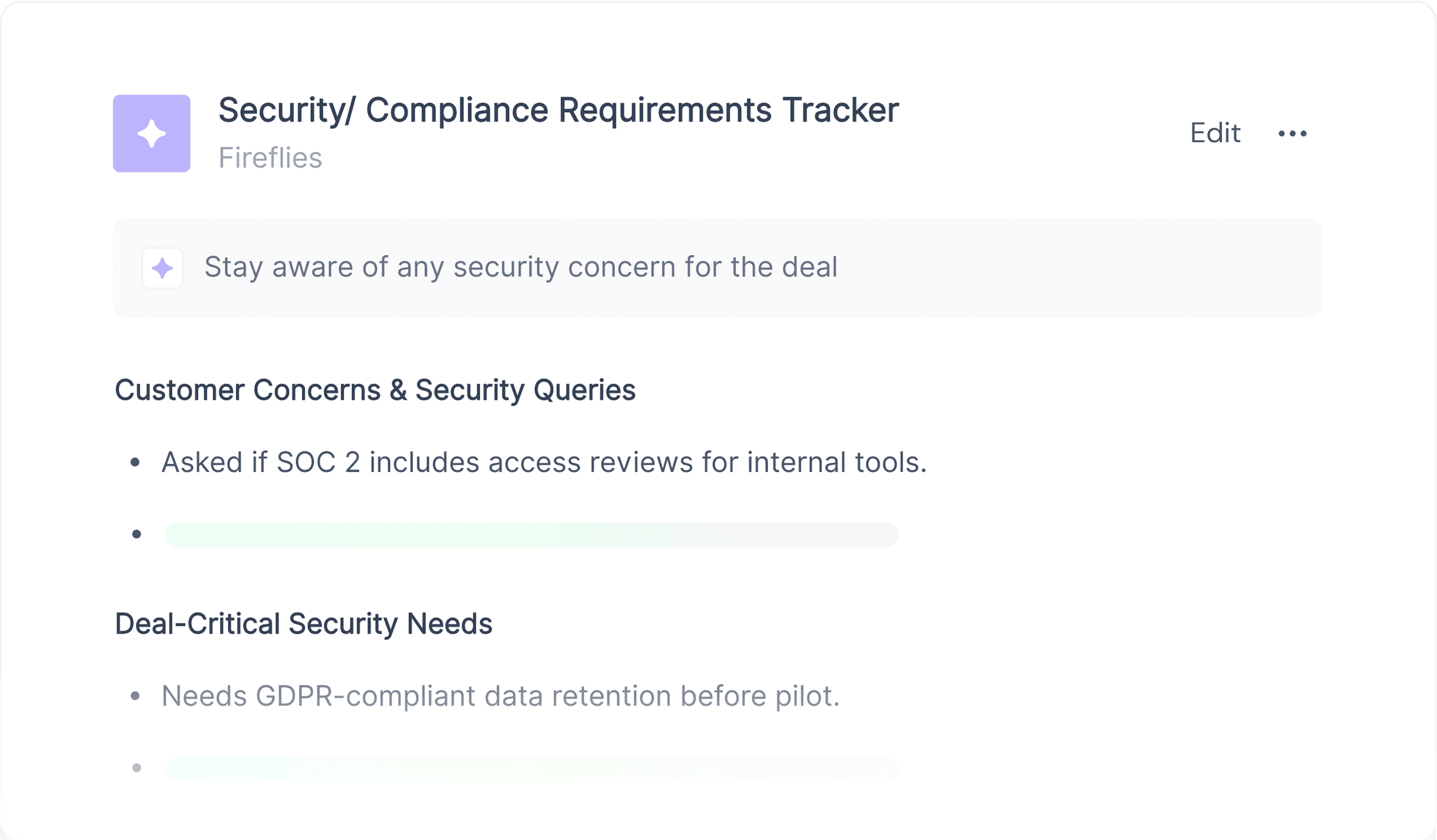
Task: Click the word Tracker in the title
Action: pos(841,110)
